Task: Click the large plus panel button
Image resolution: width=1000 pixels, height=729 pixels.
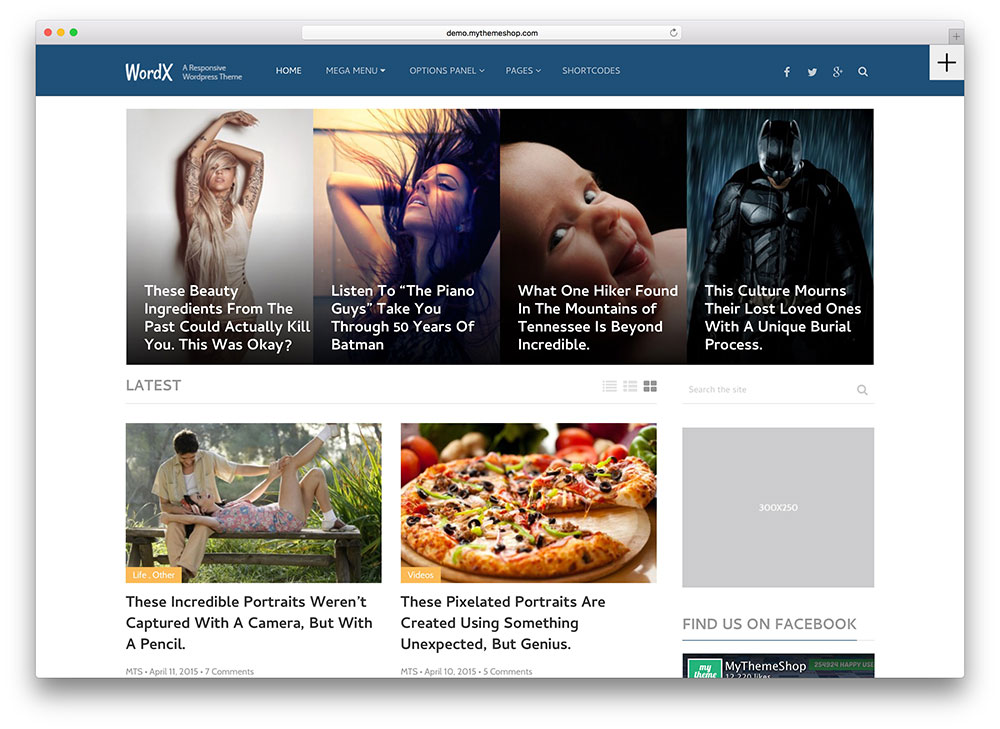Action: pos(946,63)
